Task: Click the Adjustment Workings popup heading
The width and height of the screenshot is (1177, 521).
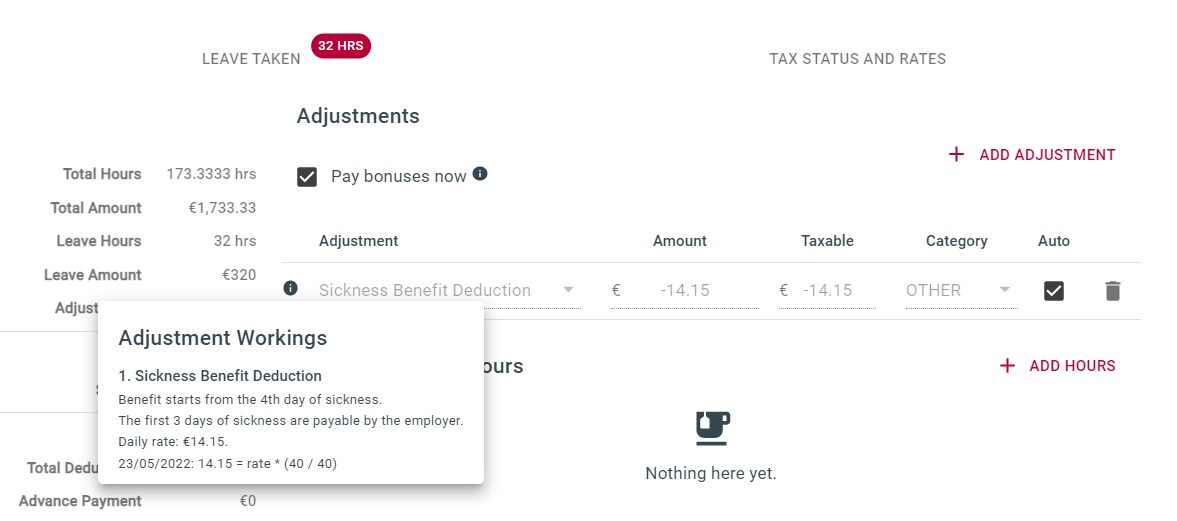Action: click(223, 338)
